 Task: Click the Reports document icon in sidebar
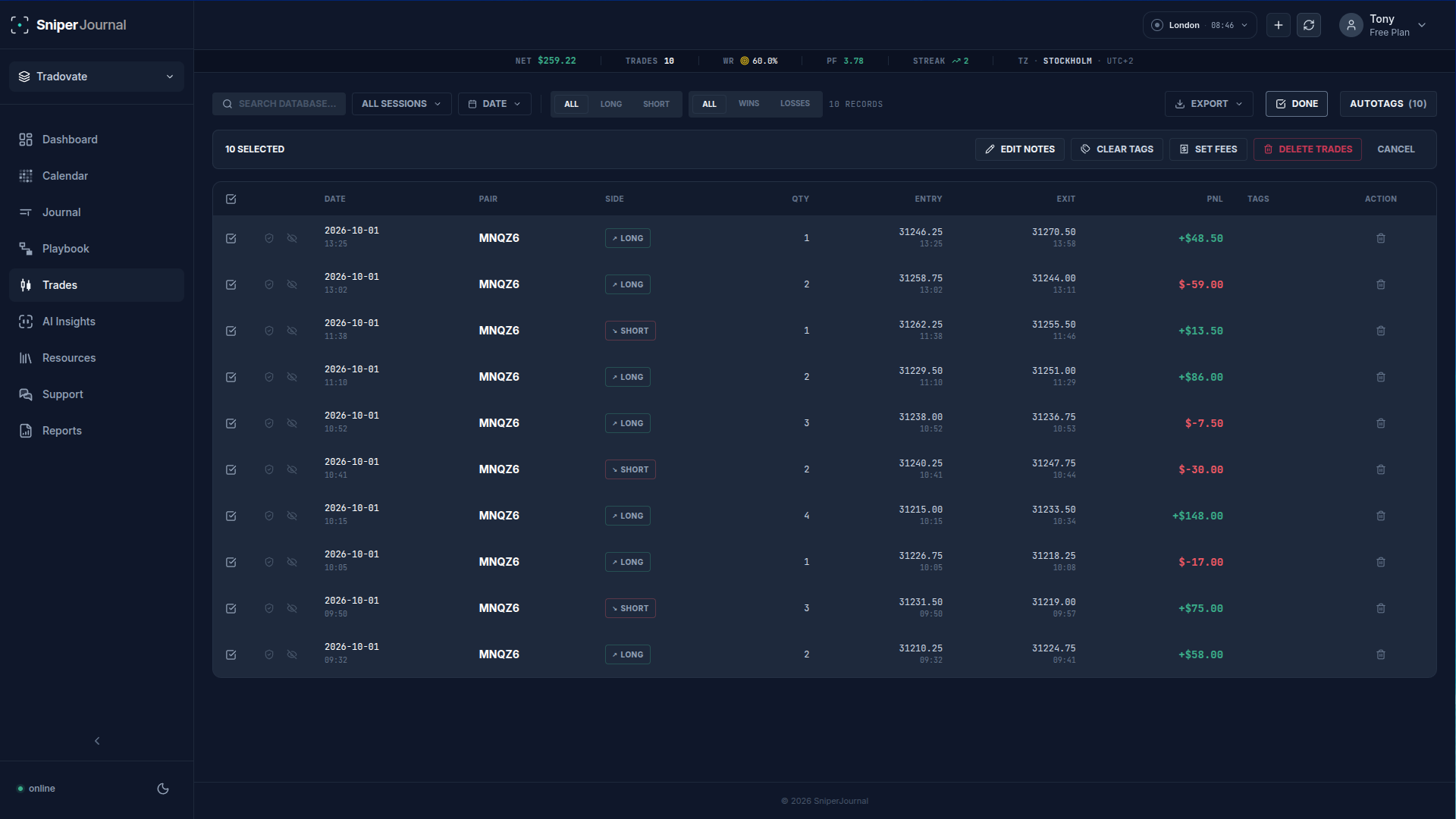coord(26,431)
